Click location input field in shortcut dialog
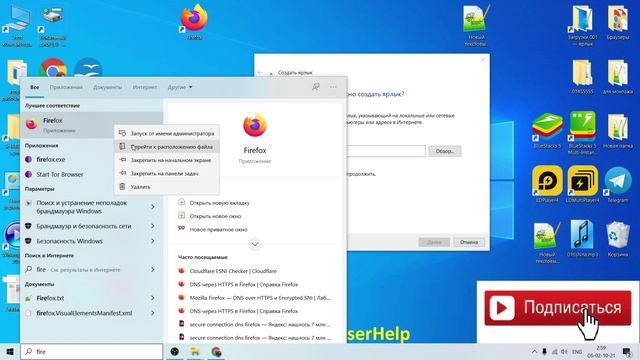 point(386,151)
